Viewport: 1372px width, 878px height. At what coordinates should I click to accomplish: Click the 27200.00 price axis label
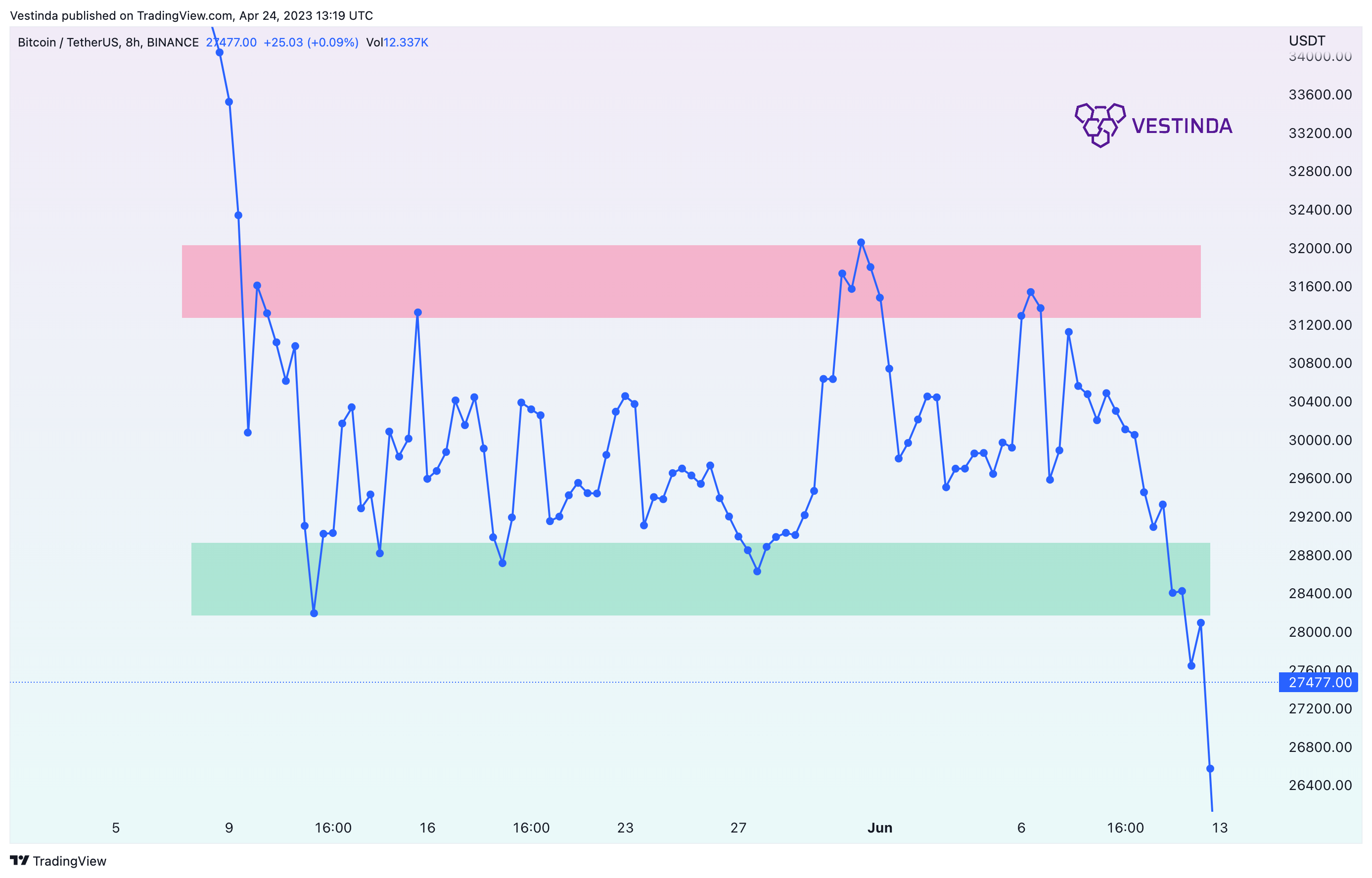[1320, 708]
